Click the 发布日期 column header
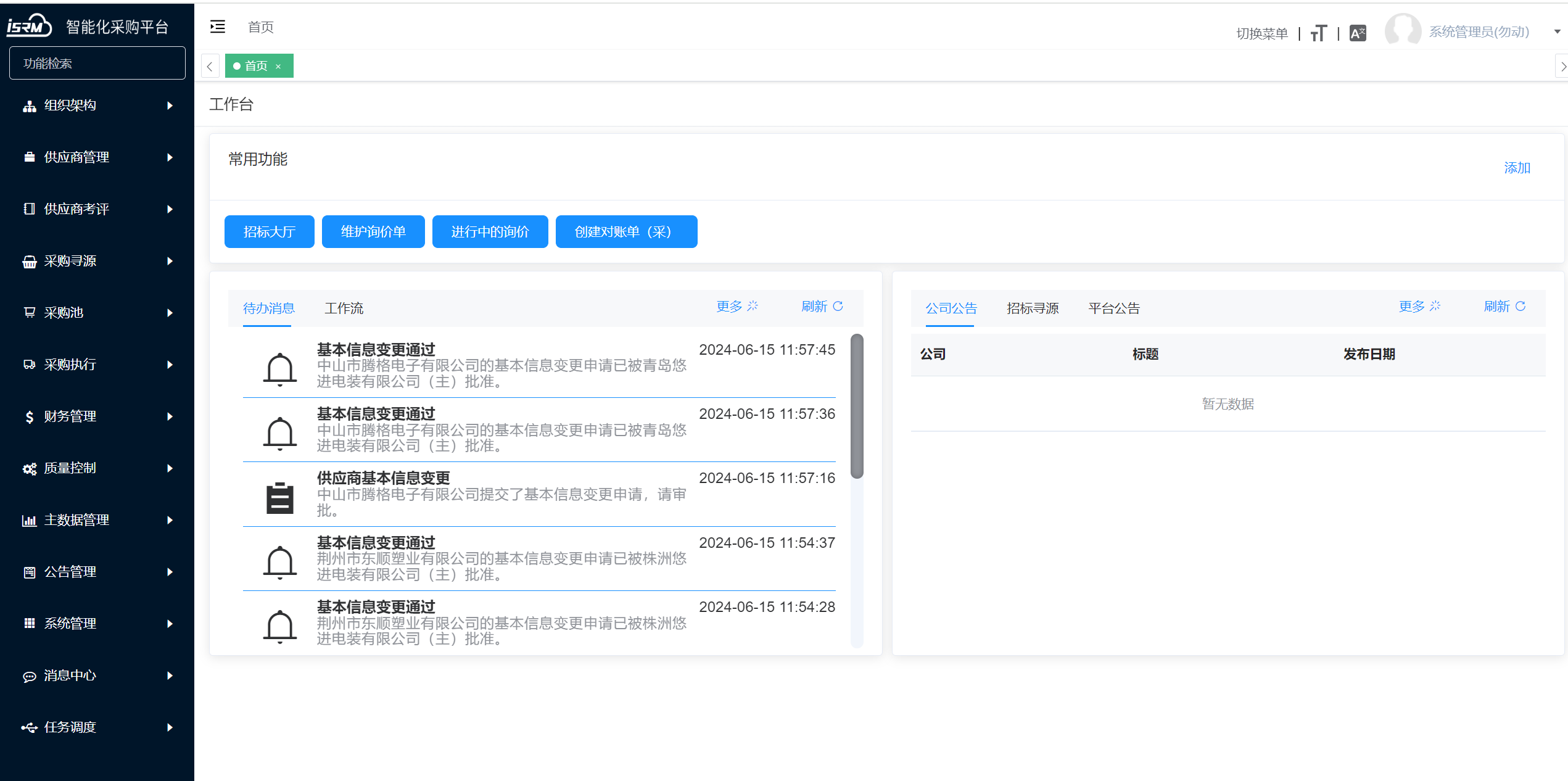 coord(1369,354)
